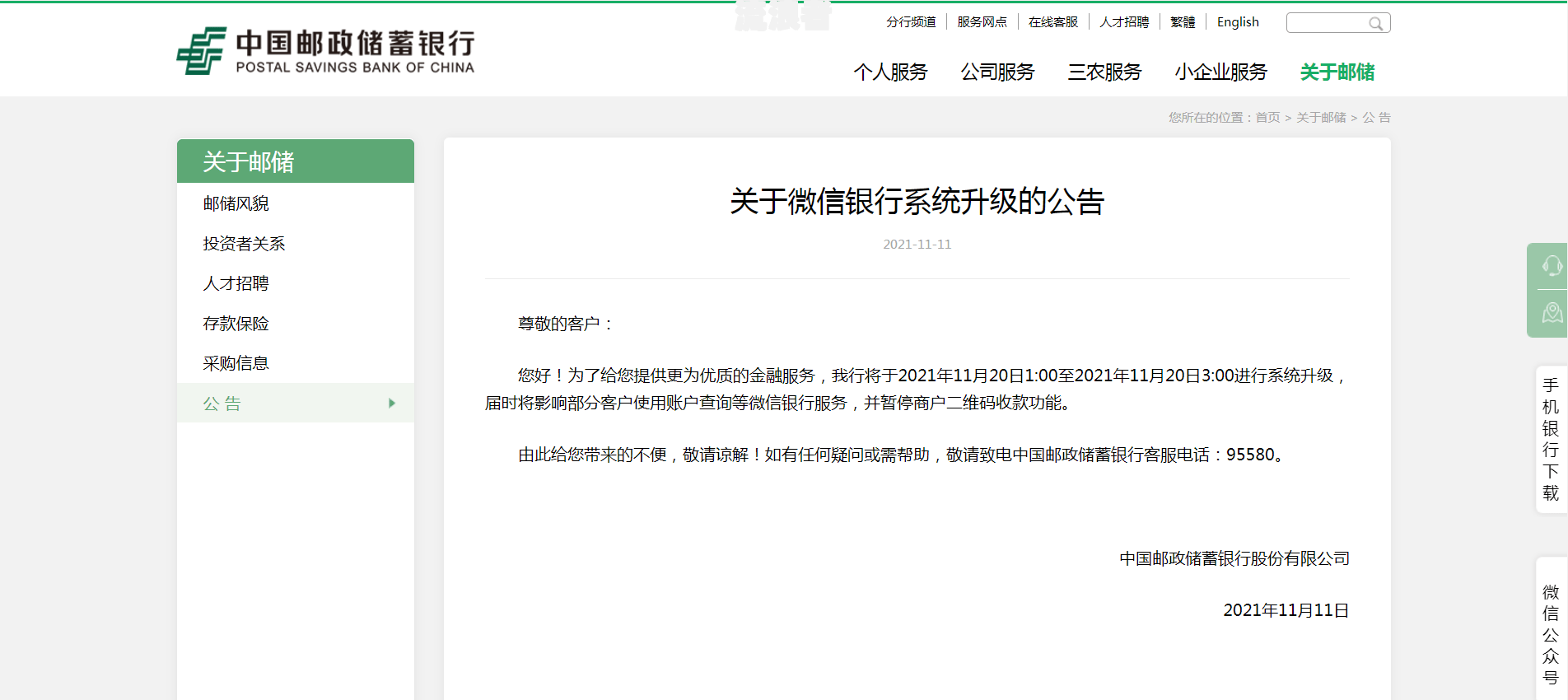Click the Postal Savings Bank logo

coord(326,51)
